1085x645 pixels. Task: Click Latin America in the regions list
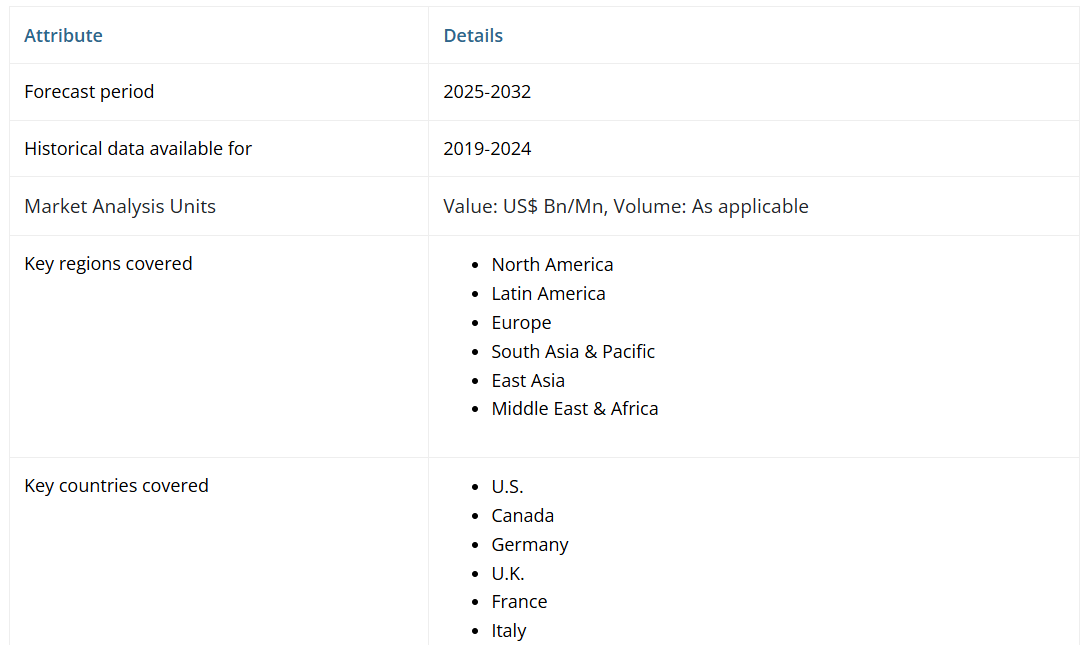pos(548,294)
